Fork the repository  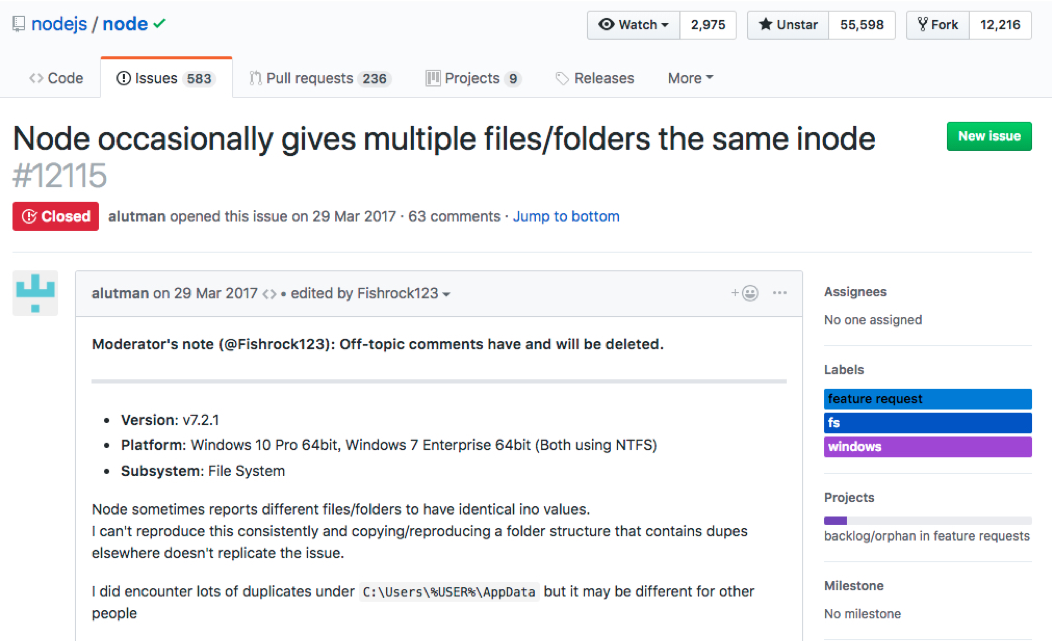(x=938, y=25)
